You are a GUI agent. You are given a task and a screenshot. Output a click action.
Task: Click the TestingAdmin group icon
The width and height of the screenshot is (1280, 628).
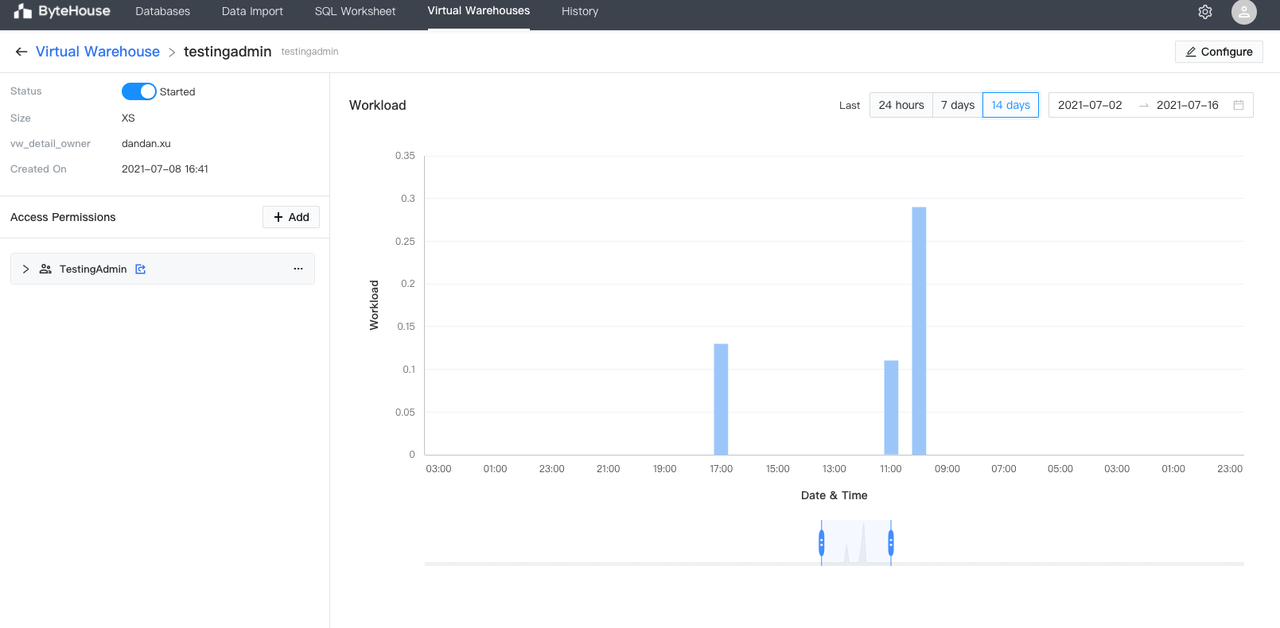click(x=45, y=269)
